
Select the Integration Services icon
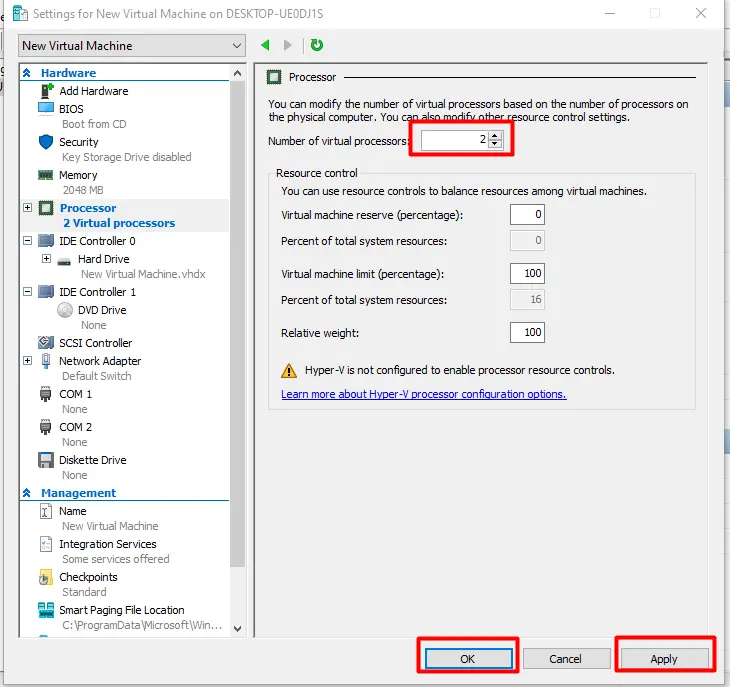tap(46, 544)
